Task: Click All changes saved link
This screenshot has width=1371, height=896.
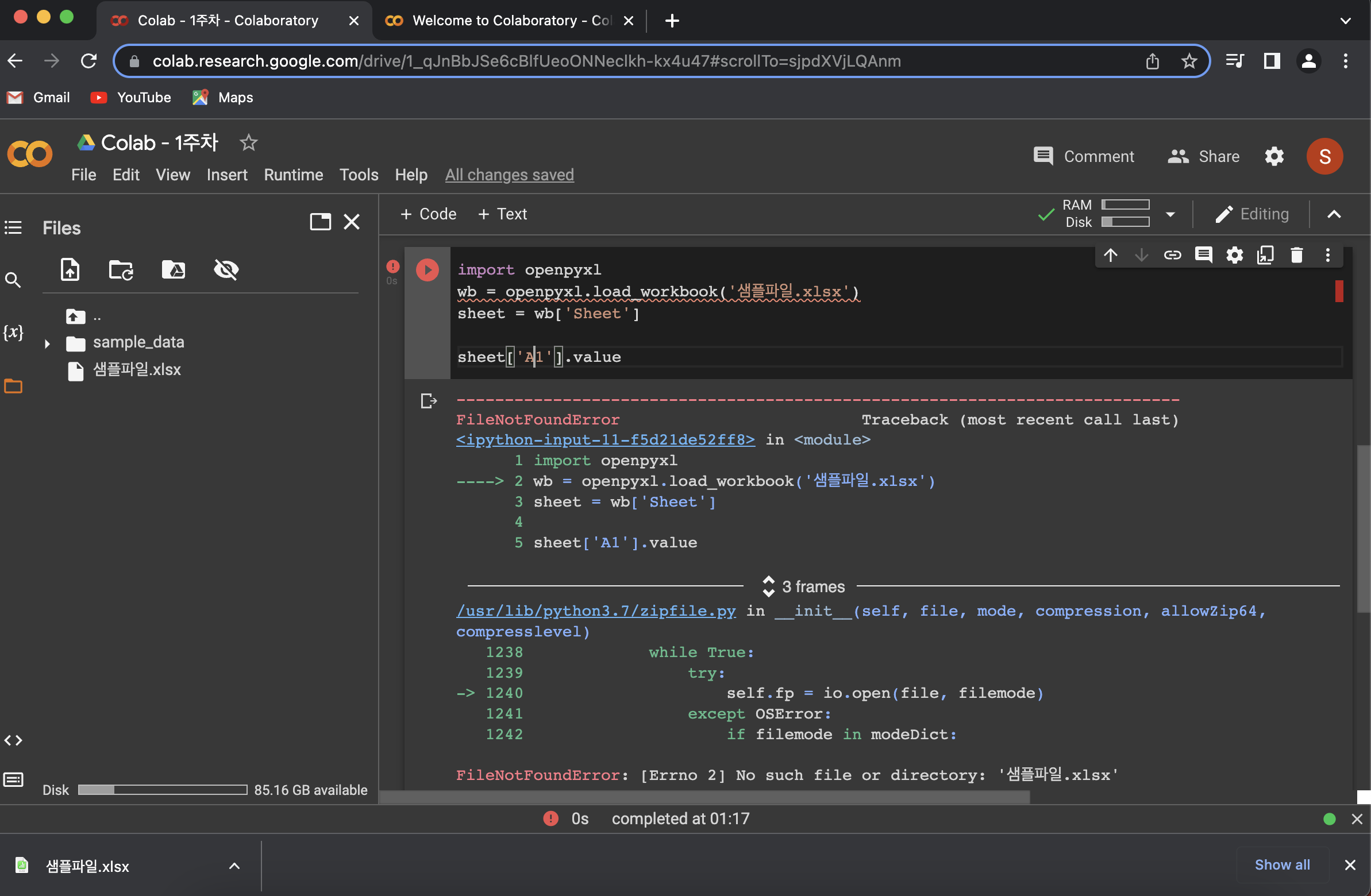Action: tap(509, 175)
